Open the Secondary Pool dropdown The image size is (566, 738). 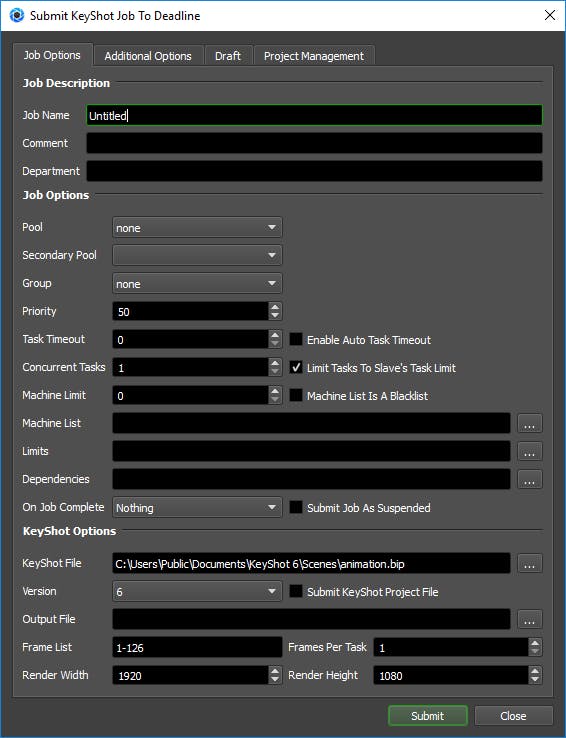[197, 255]
